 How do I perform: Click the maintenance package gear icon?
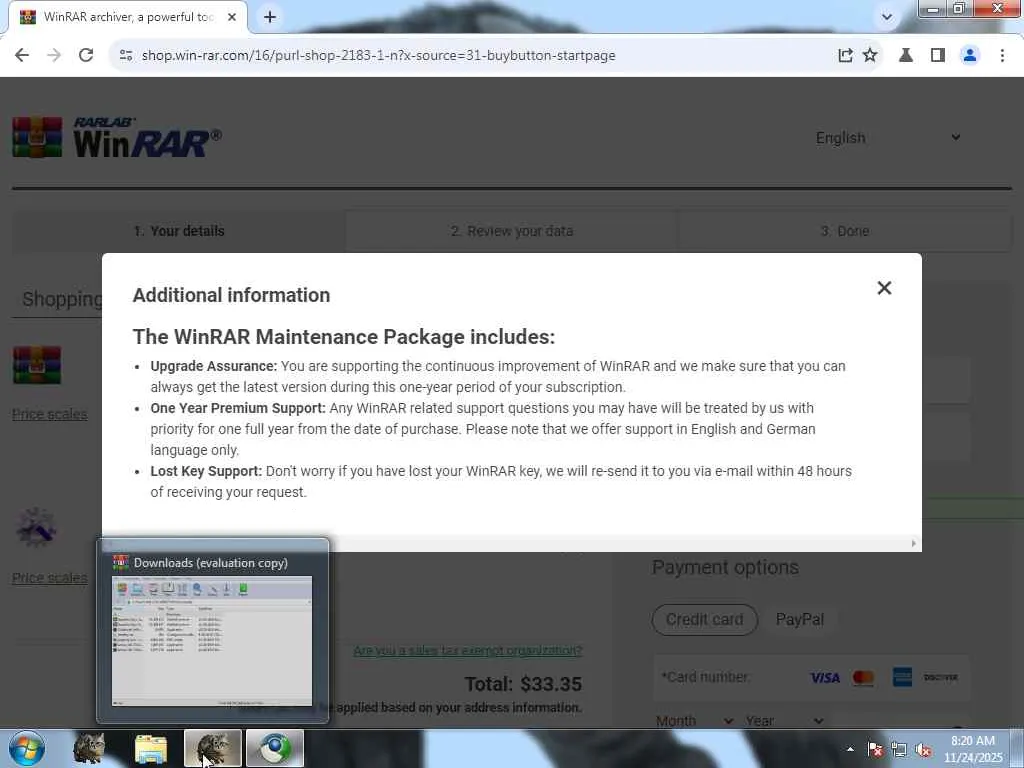pyautogui.click(x=37, y=527)
